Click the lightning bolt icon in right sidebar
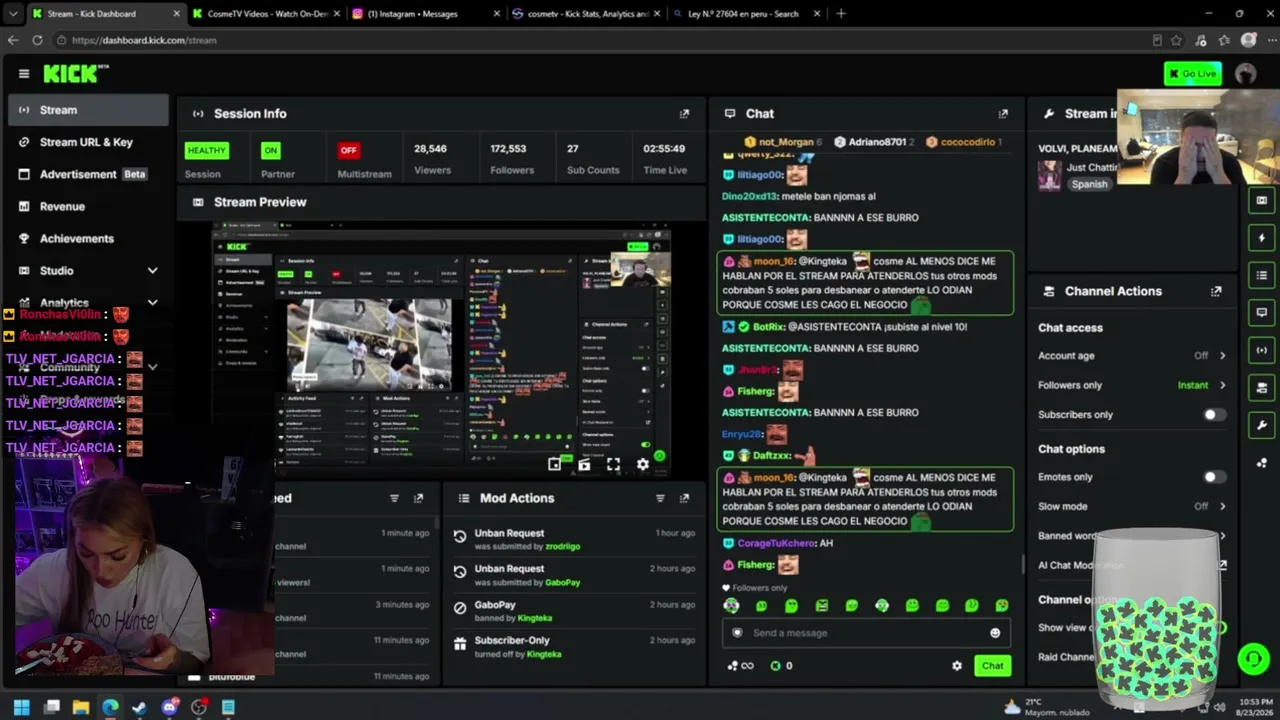 pyautogui.click(x=1261, y=238)
